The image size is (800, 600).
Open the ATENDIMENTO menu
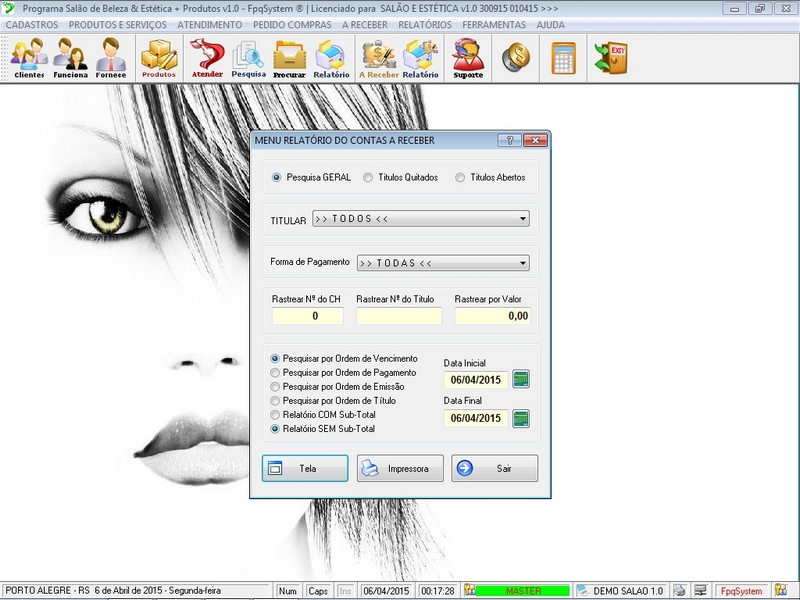coord(210,25)
